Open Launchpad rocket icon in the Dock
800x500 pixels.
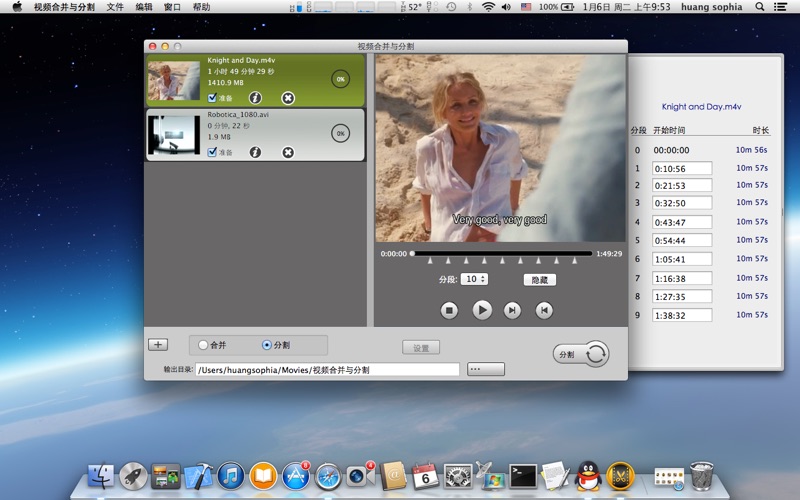click(x=133, y=476)
